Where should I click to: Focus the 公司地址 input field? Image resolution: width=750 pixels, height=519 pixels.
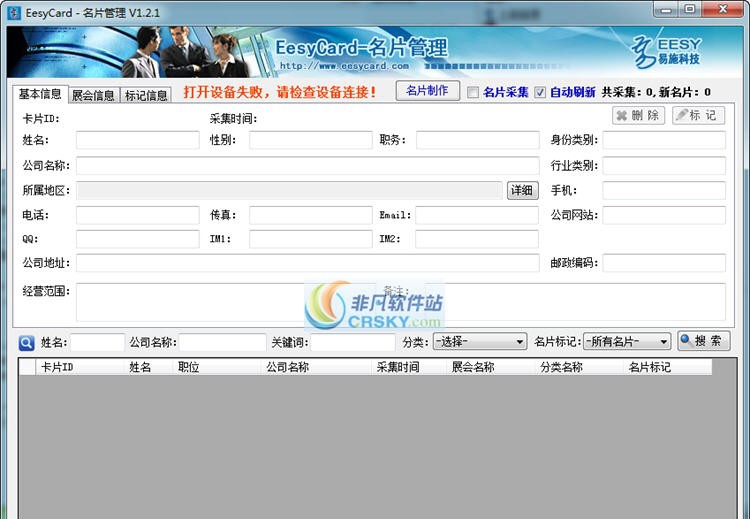pos(308,263)
